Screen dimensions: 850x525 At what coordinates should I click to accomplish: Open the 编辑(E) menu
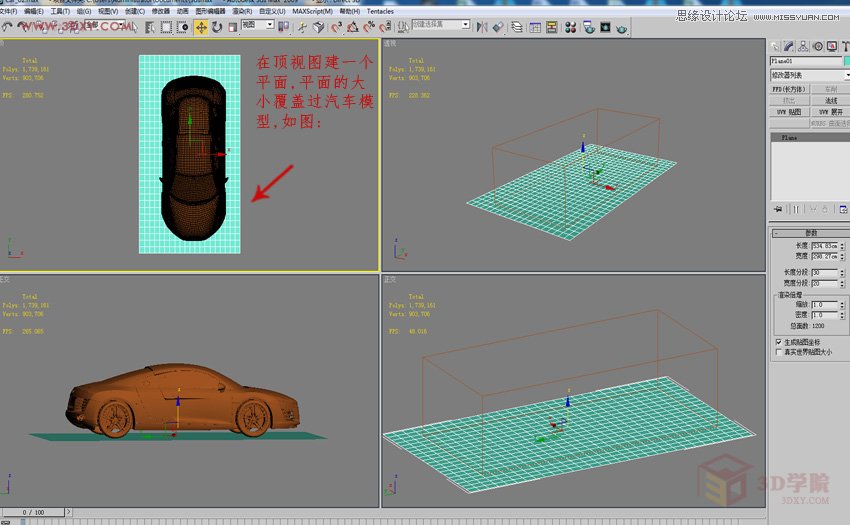pyautogui.click(x=34, y=11)
